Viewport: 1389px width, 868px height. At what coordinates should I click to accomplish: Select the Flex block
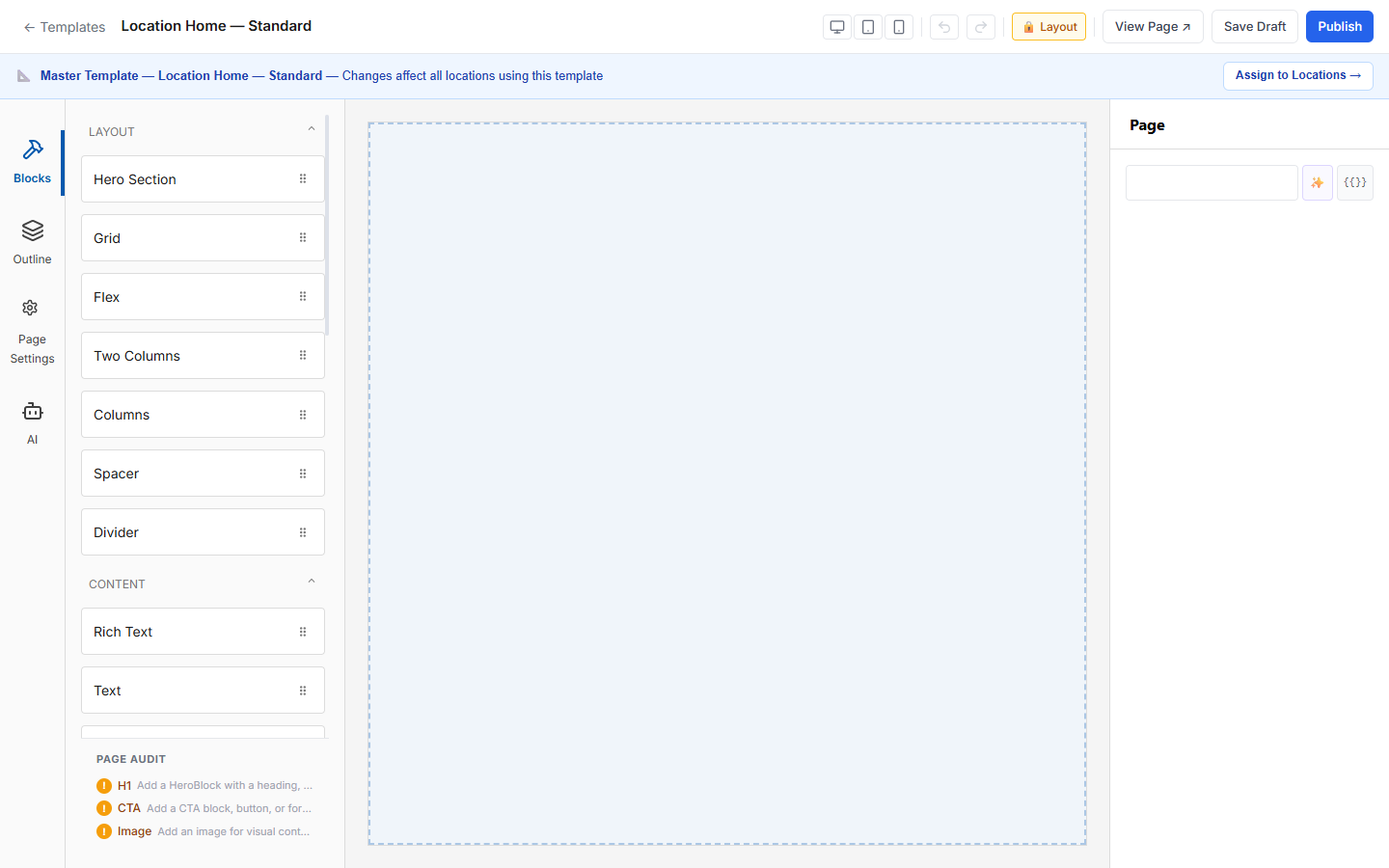203,297
